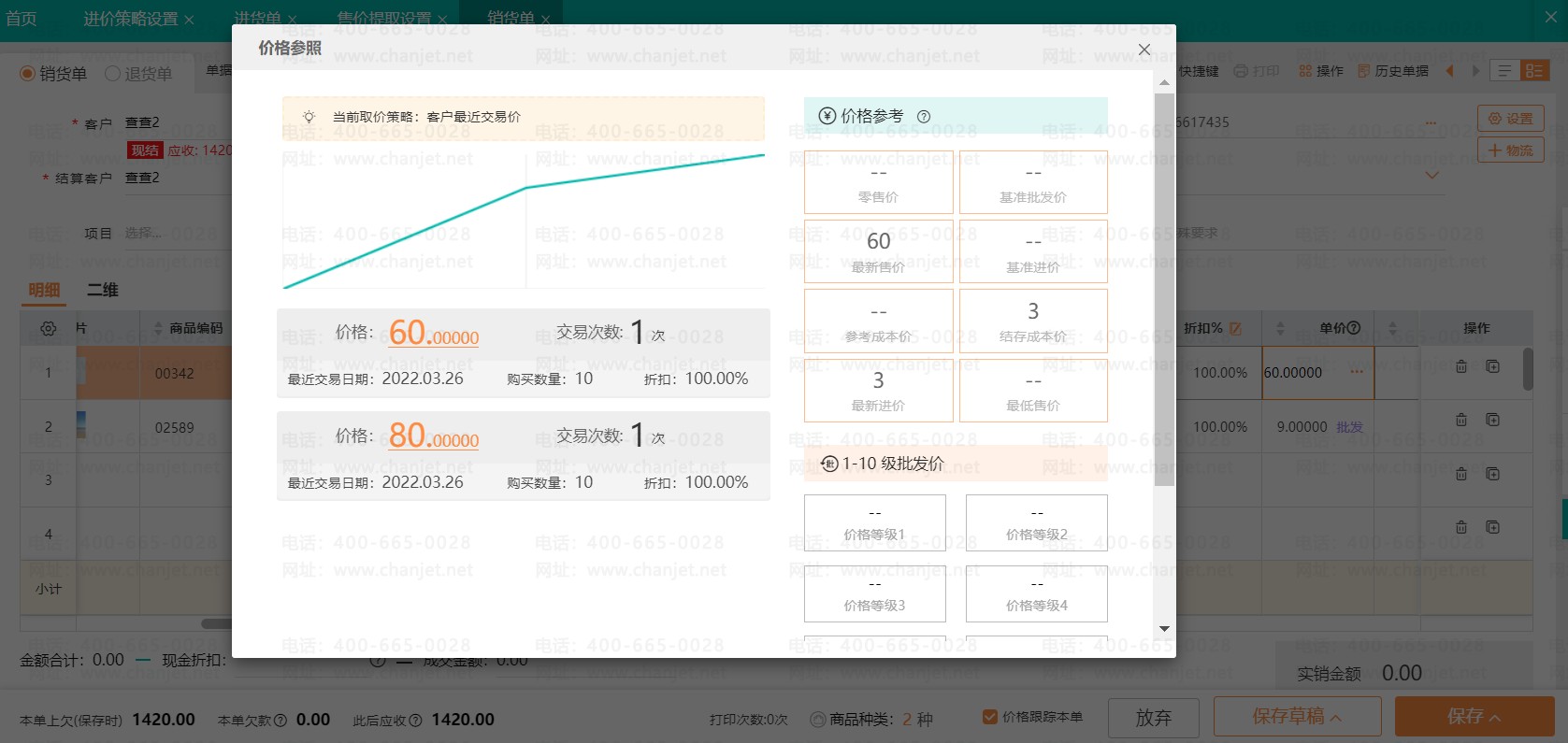Click the 物流 button
Screen dimensions: 1568x743
click(x=1511, y=150)
